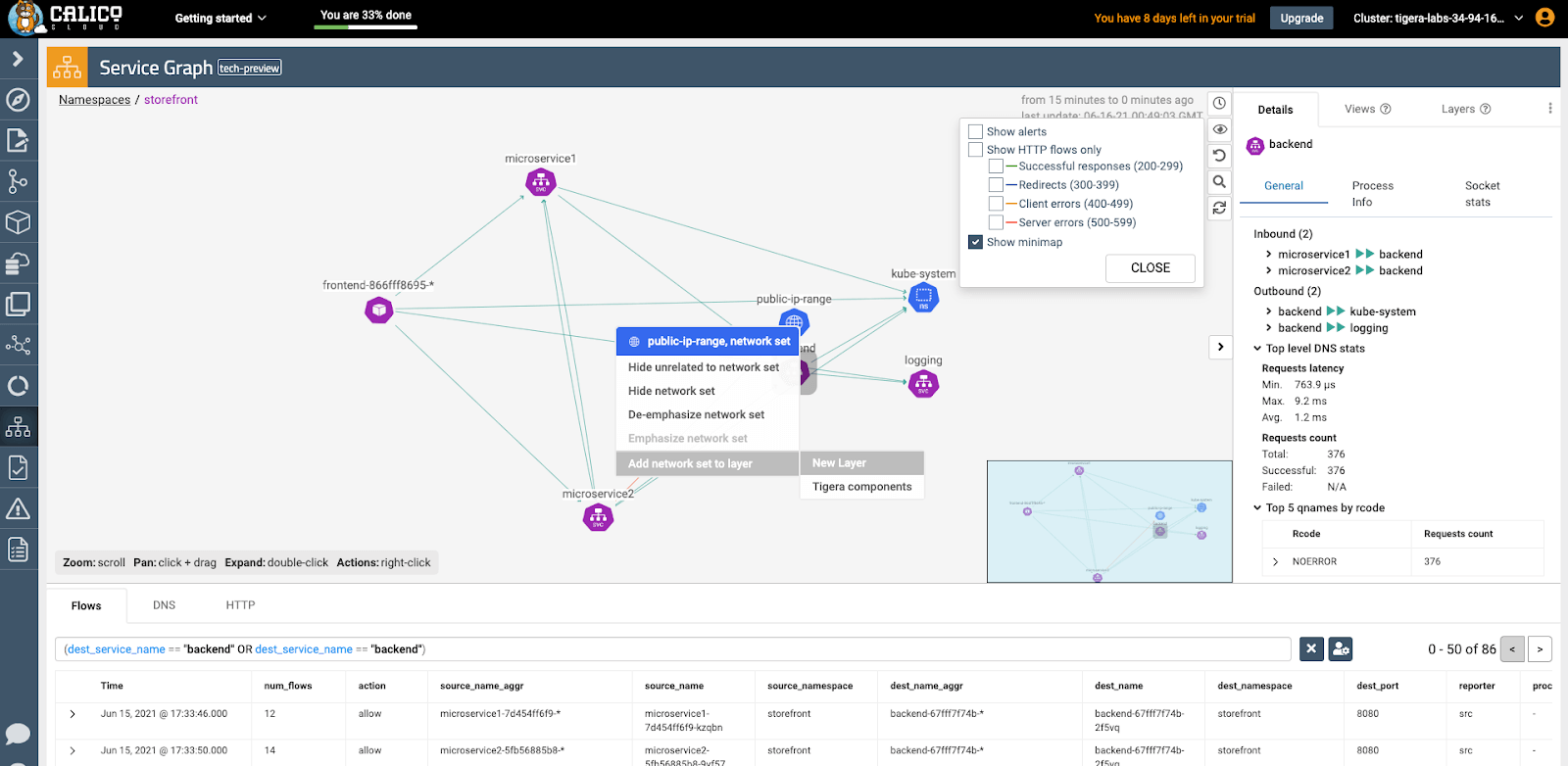The width and height of the screenshot is (1568, 766).
Task: Expand the 17:33:46 flow row
Action: [x=73, y=714]
